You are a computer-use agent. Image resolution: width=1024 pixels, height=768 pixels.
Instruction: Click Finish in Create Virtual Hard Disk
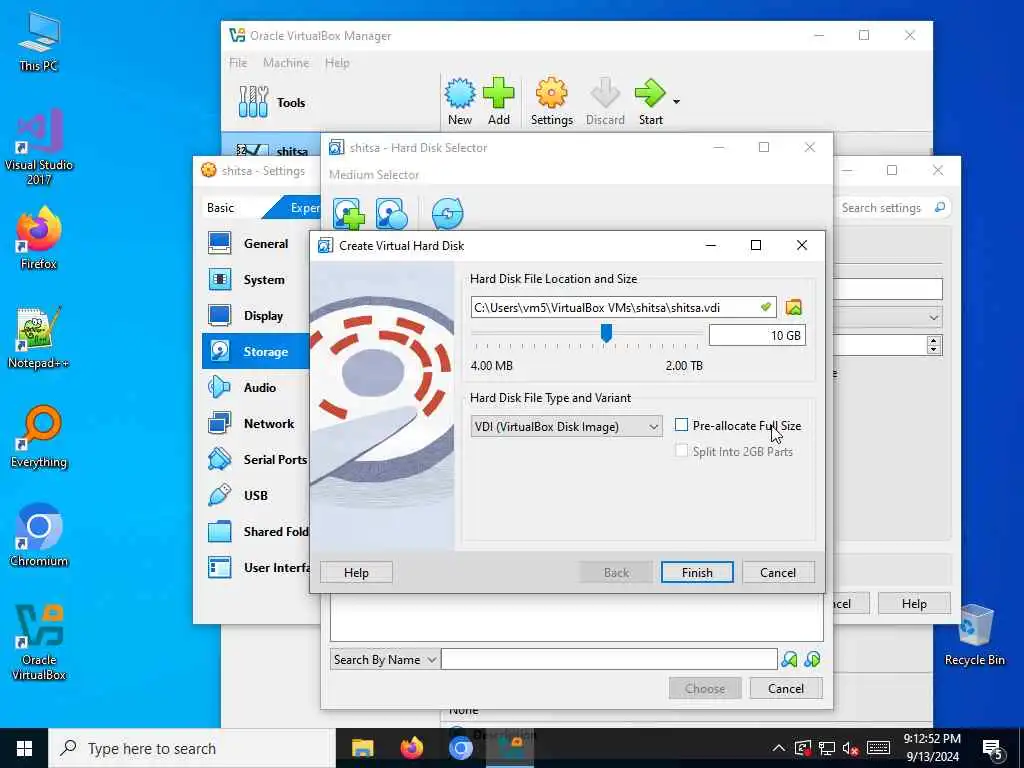click(x=697, y=572)
